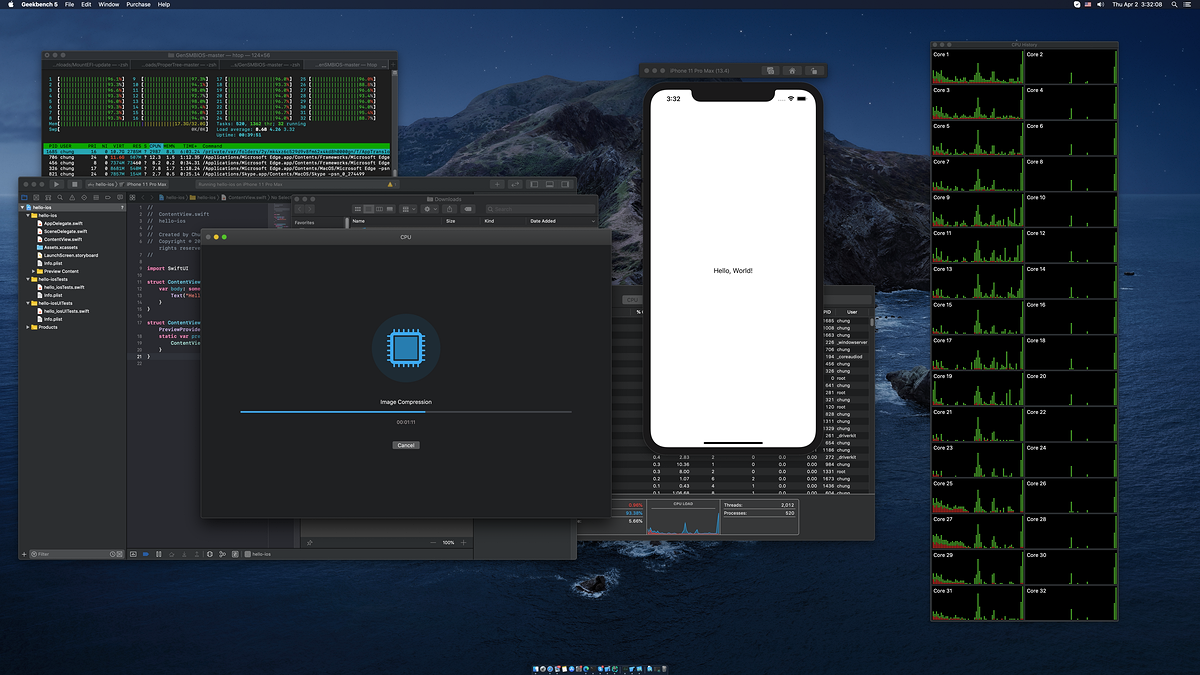Toggle the Xcode right inspector panel button
This screenshot has width=1200, height=675.
[564, 184]
